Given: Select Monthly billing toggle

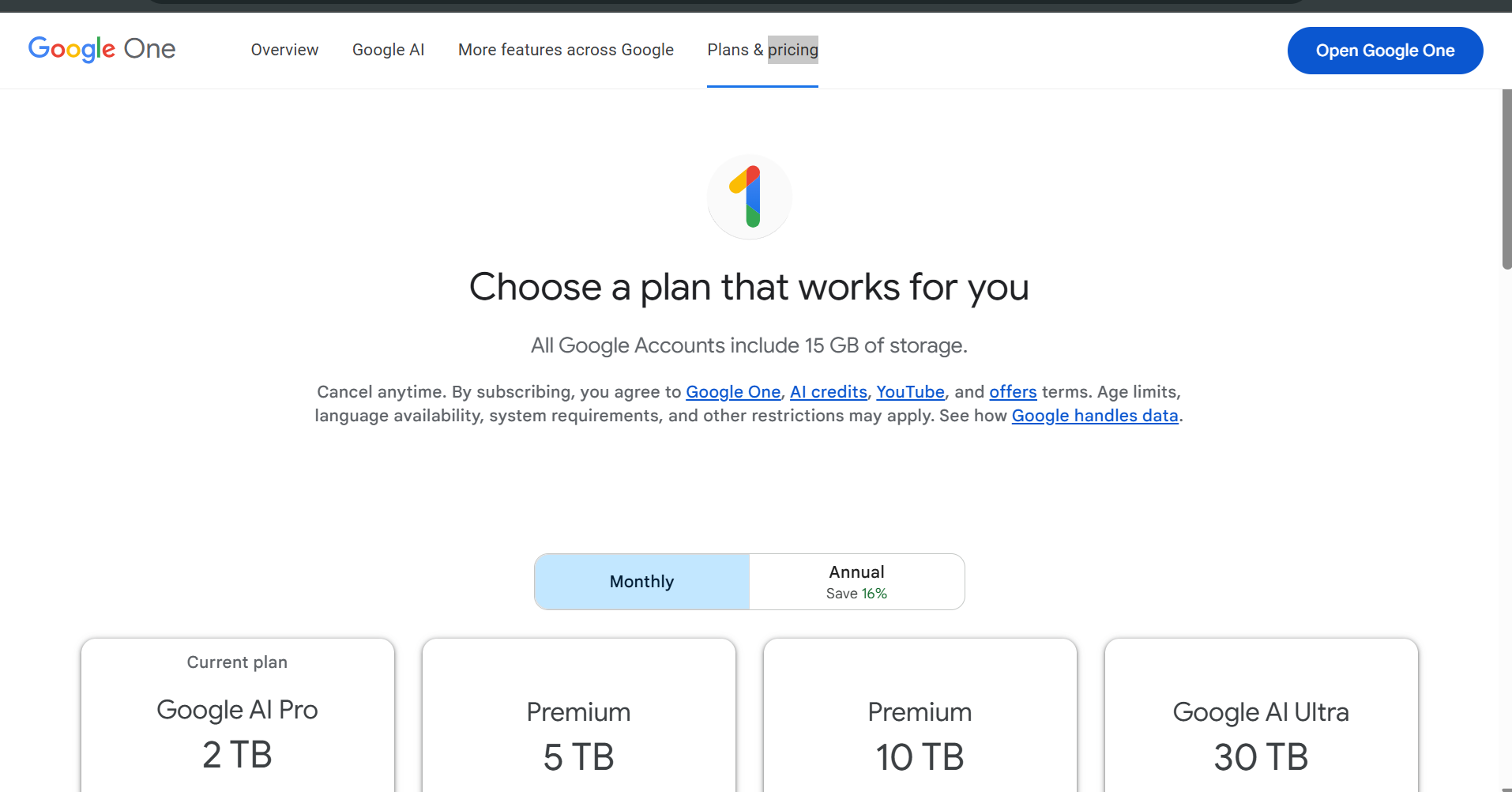Looking at the screenshot, I should 641,582.
